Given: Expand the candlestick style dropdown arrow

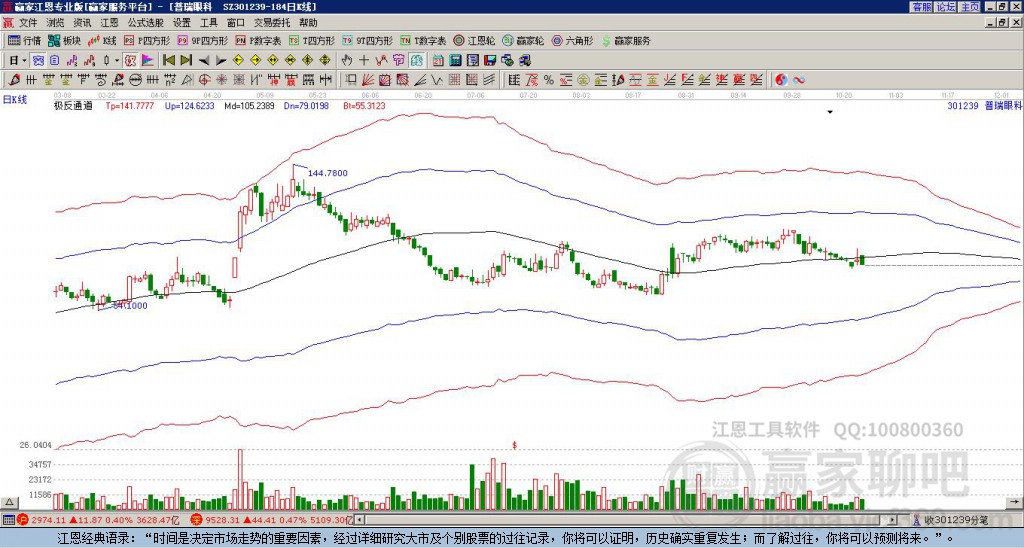Looking at the screenshot, I should click(117, 60).
